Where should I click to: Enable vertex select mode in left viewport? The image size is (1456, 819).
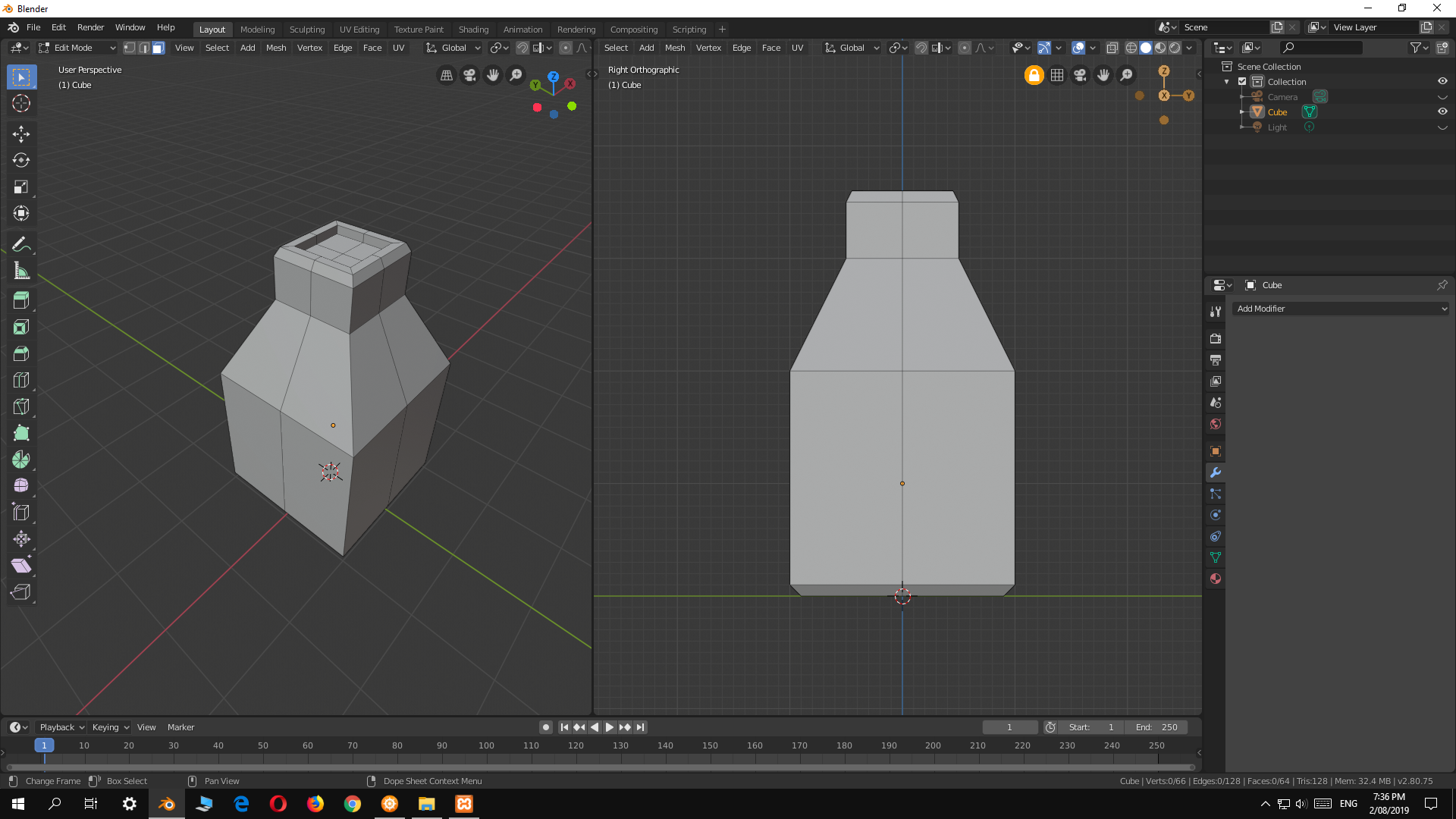tap(130, 48)
